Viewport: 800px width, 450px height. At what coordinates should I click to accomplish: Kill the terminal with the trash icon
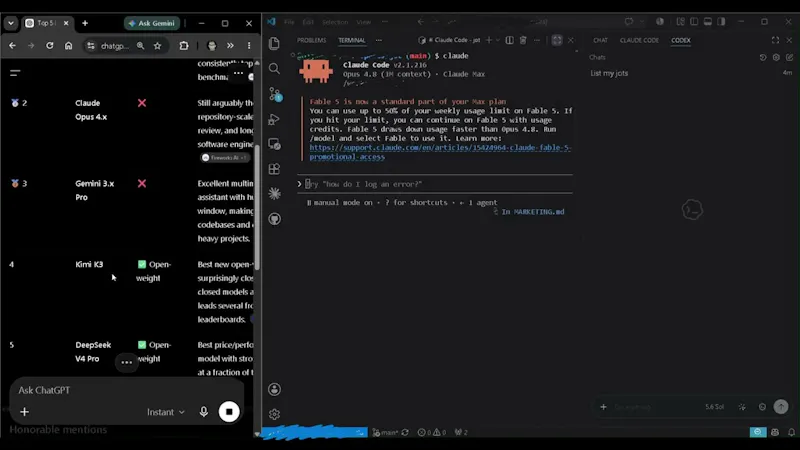tap(523, 40)
